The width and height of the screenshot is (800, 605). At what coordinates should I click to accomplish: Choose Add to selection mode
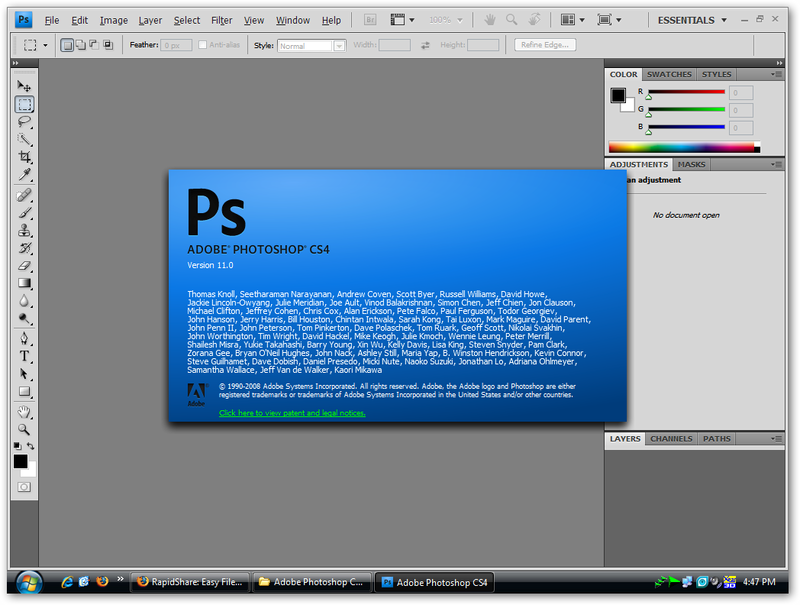[x=81, y=45]
